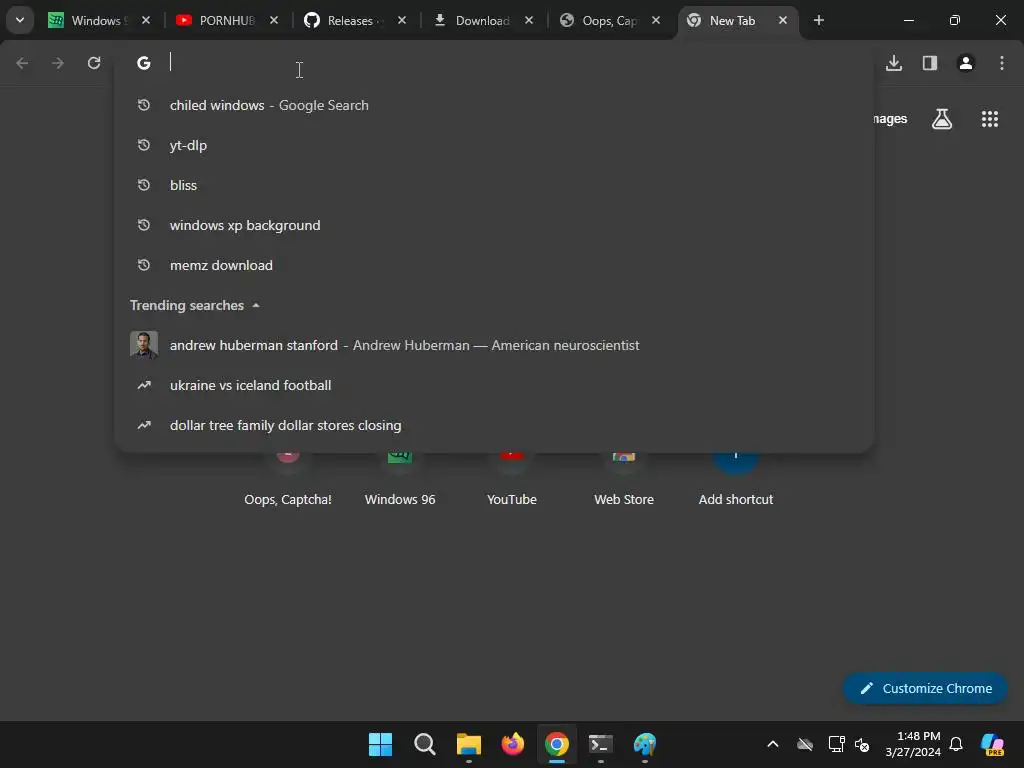
Task: Switch to the Download tab
Action: click(483, 20)
